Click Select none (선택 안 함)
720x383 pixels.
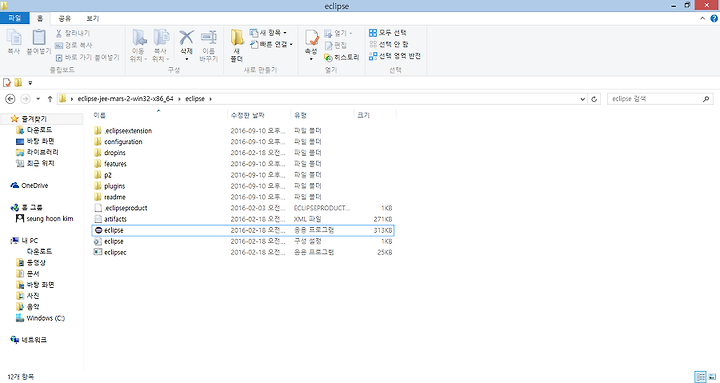tap(389, 44)
